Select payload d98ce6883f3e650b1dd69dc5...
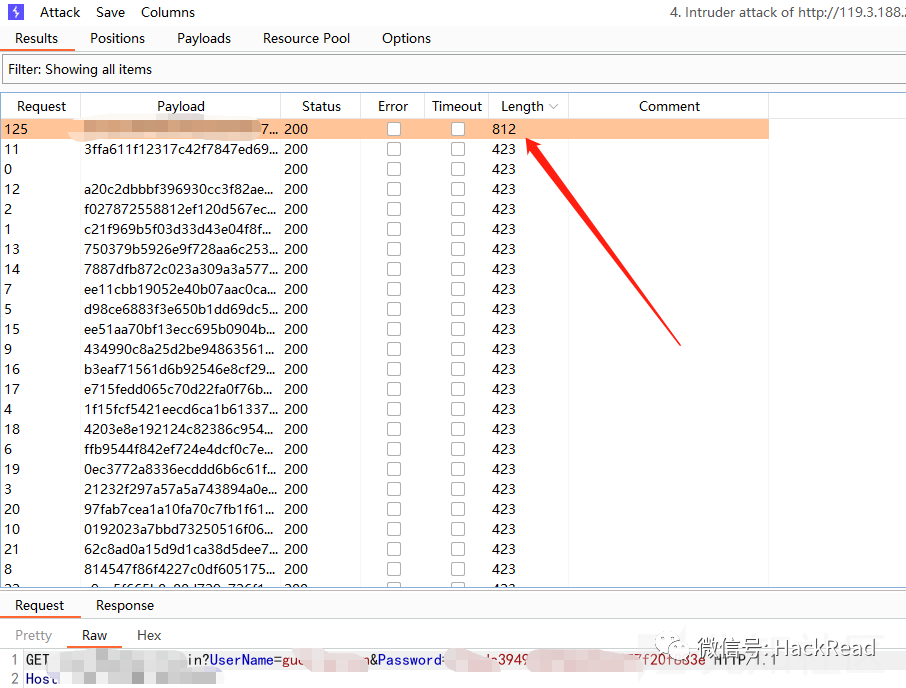Screen dimensions: 906x688 point(180,309)
